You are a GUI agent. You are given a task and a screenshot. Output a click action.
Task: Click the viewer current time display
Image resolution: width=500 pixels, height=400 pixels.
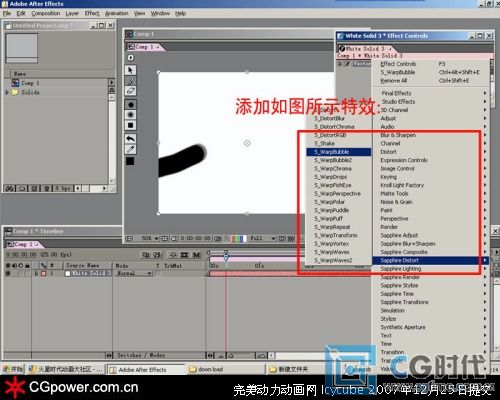[195, 238]
